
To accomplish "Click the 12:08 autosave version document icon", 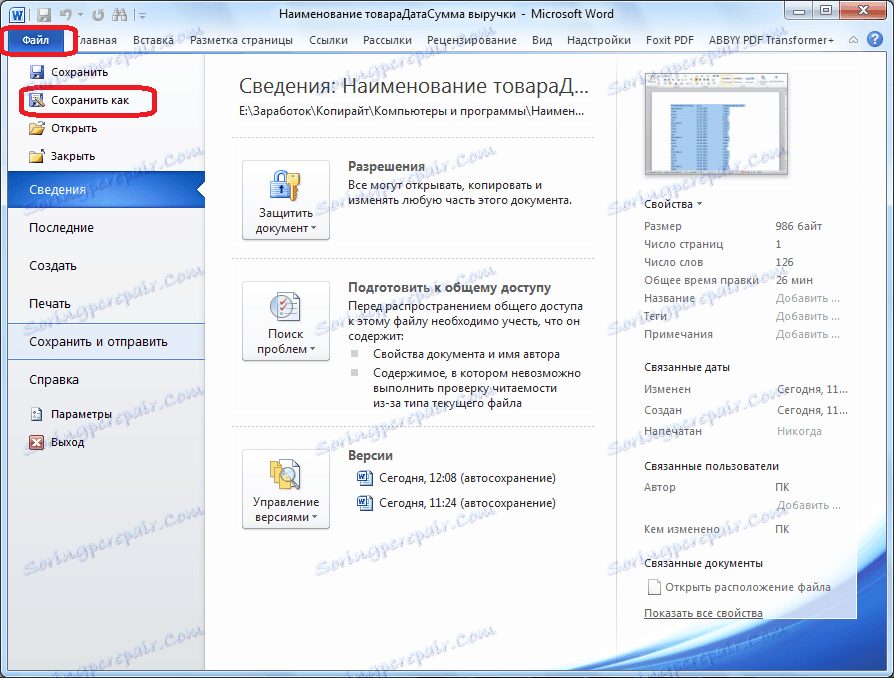I will click(364, 478).
